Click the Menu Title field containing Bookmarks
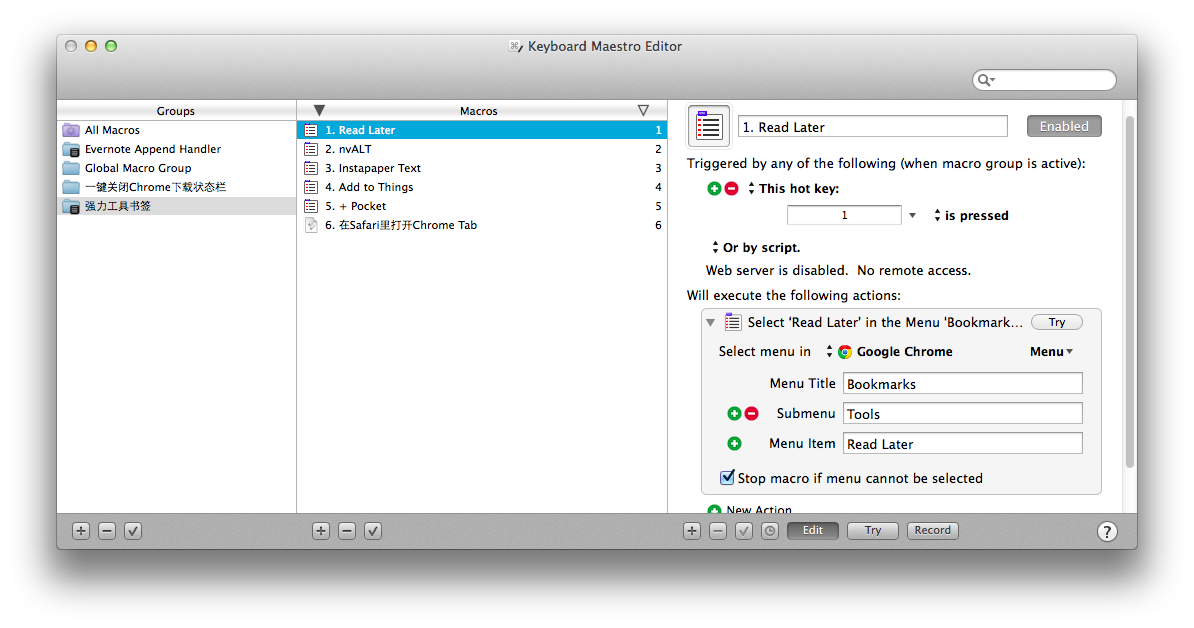1194x628 pixels. (x=963, y=384)
